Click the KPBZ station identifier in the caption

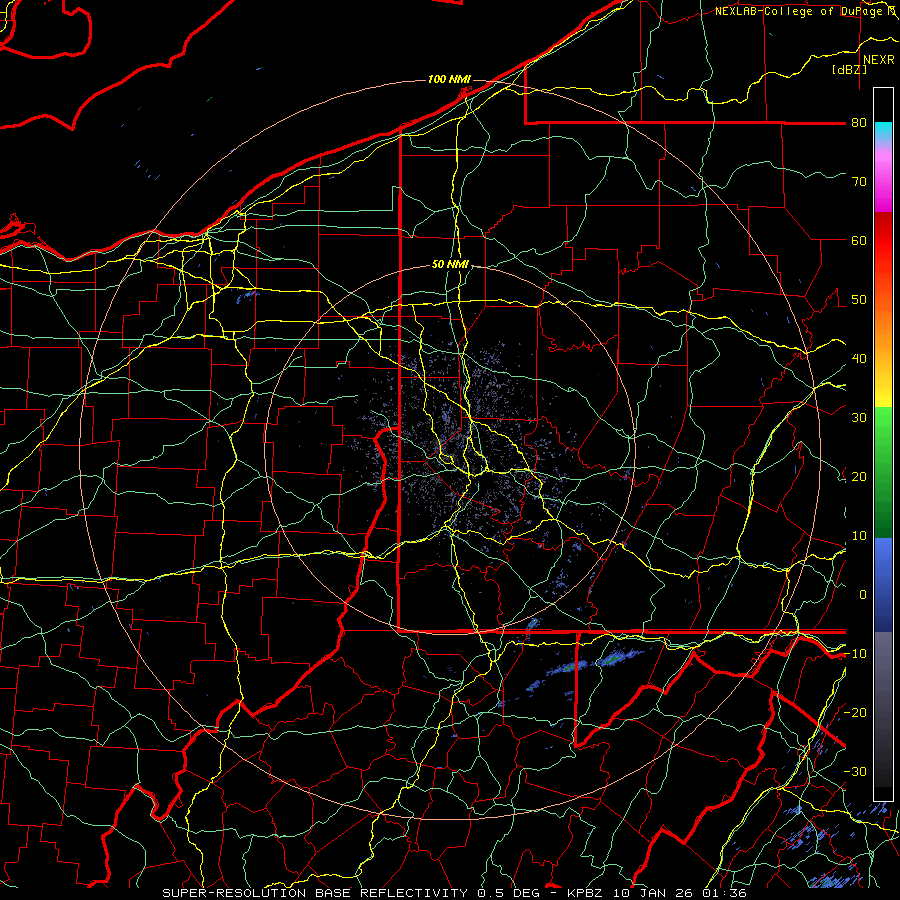[585, 893]
